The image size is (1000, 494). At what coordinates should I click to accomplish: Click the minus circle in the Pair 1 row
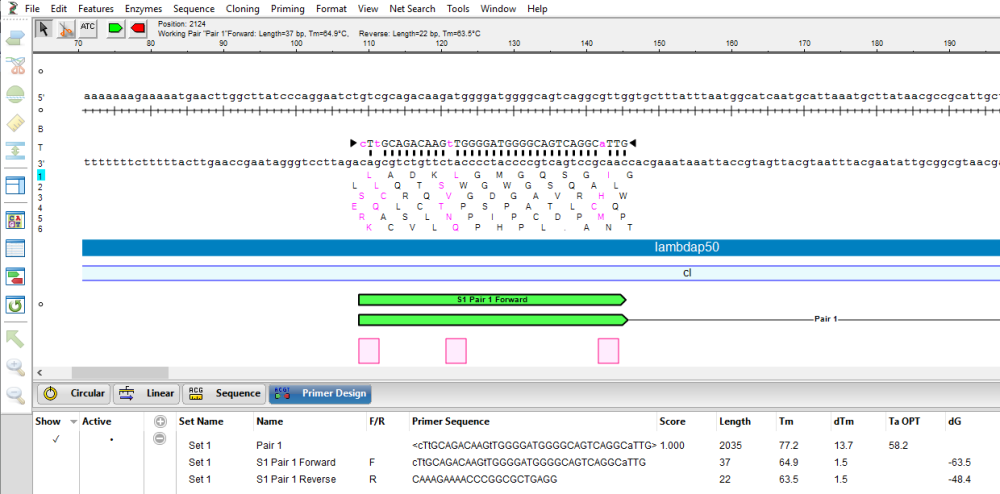coord(160,439)
